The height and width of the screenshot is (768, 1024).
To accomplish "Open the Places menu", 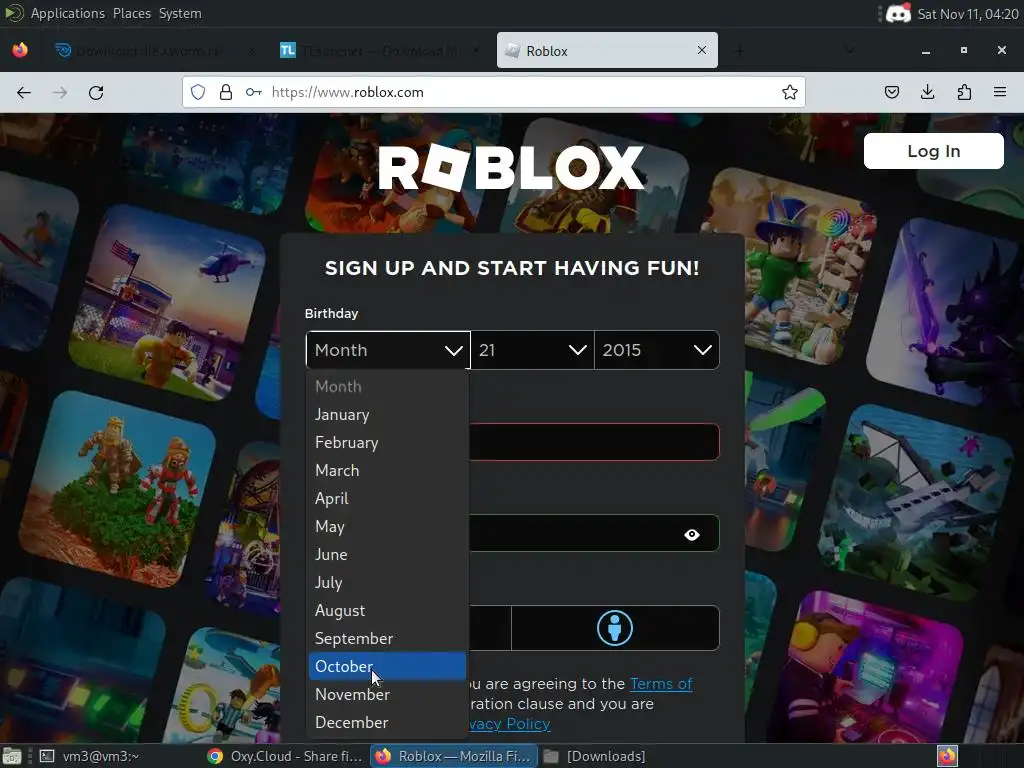I will 131,13.
